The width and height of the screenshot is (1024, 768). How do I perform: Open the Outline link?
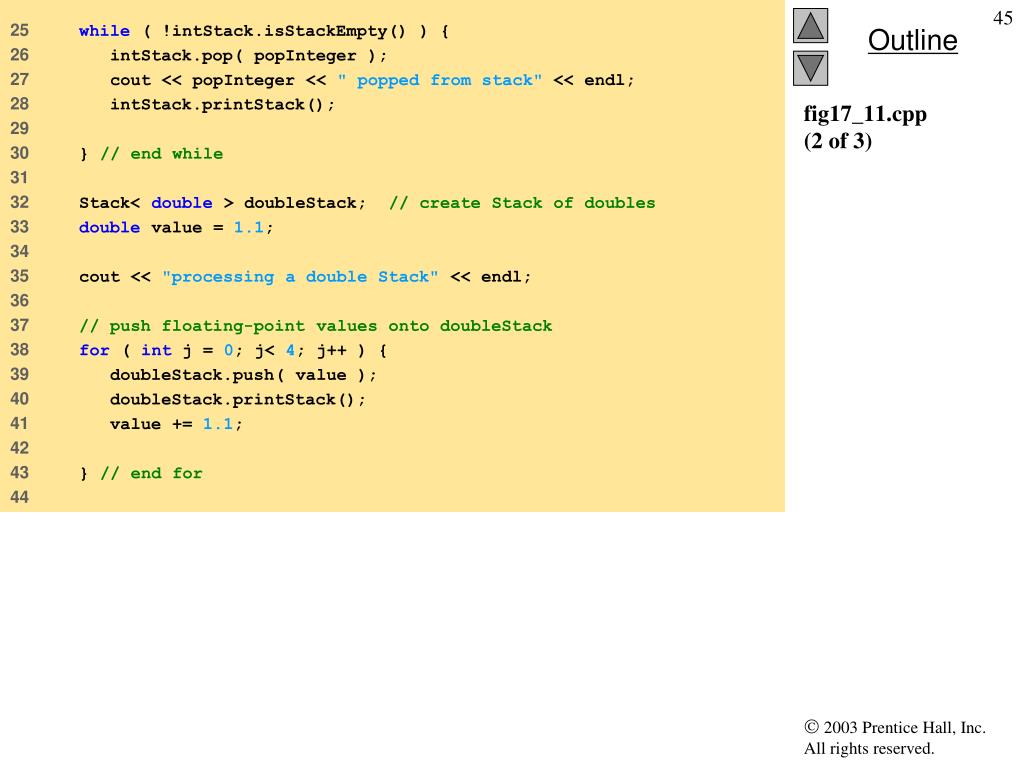912,41
